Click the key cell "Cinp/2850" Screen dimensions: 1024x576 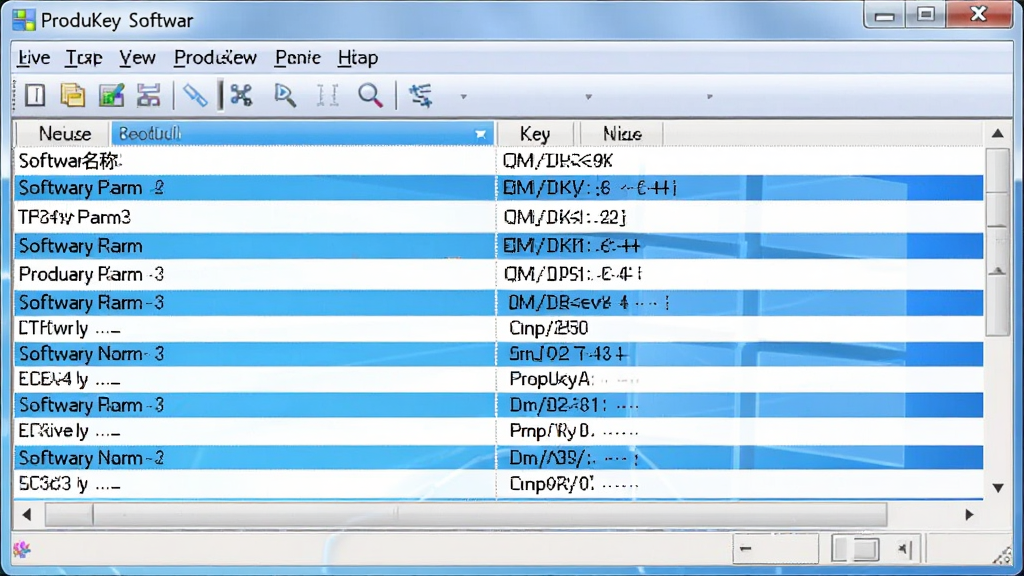pos(549,328)
